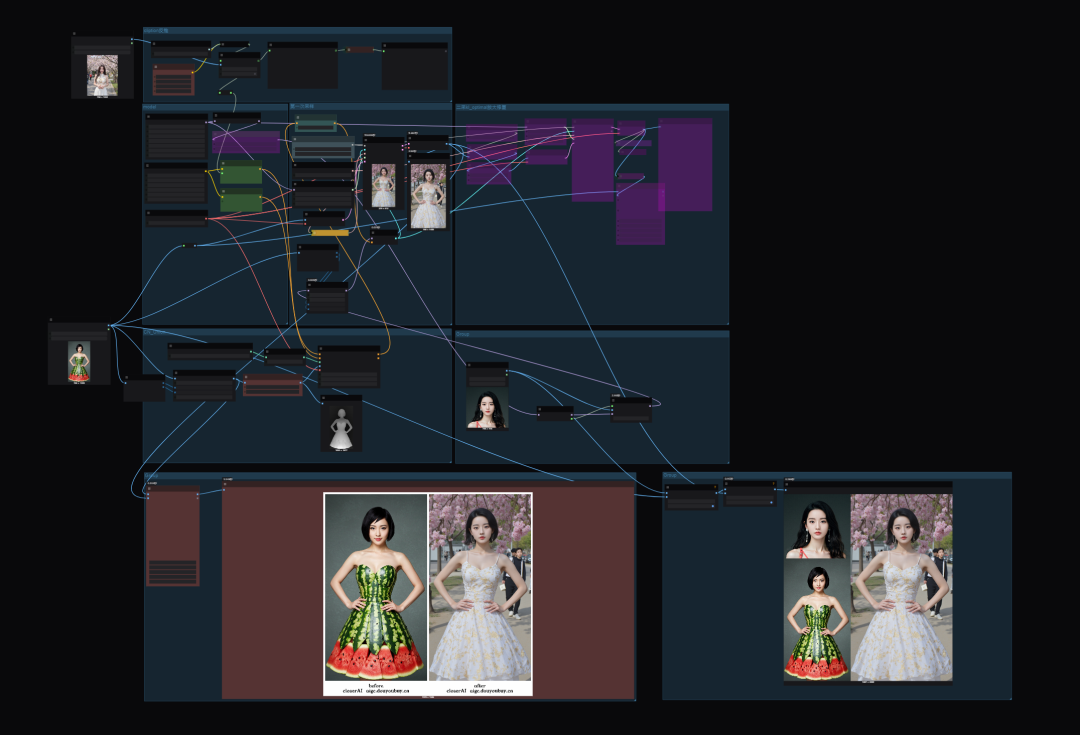Select the brown node left of before/after image
The height and width of the screenshot is (735, 1080).
coord(173,536)
